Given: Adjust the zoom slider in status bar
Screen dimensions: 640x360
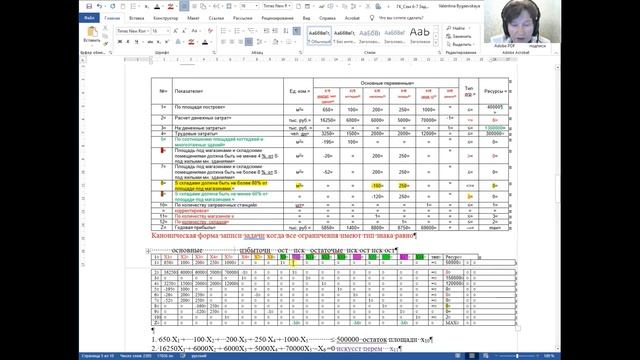Looking at the screenshot, I should (x=517, y=356).
